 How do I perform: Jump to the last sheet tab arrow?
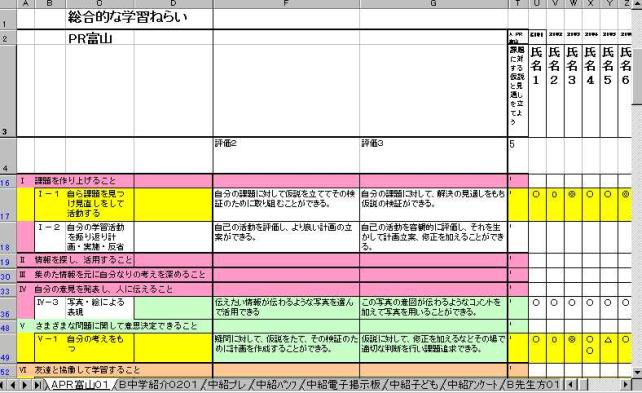[37, 385]
